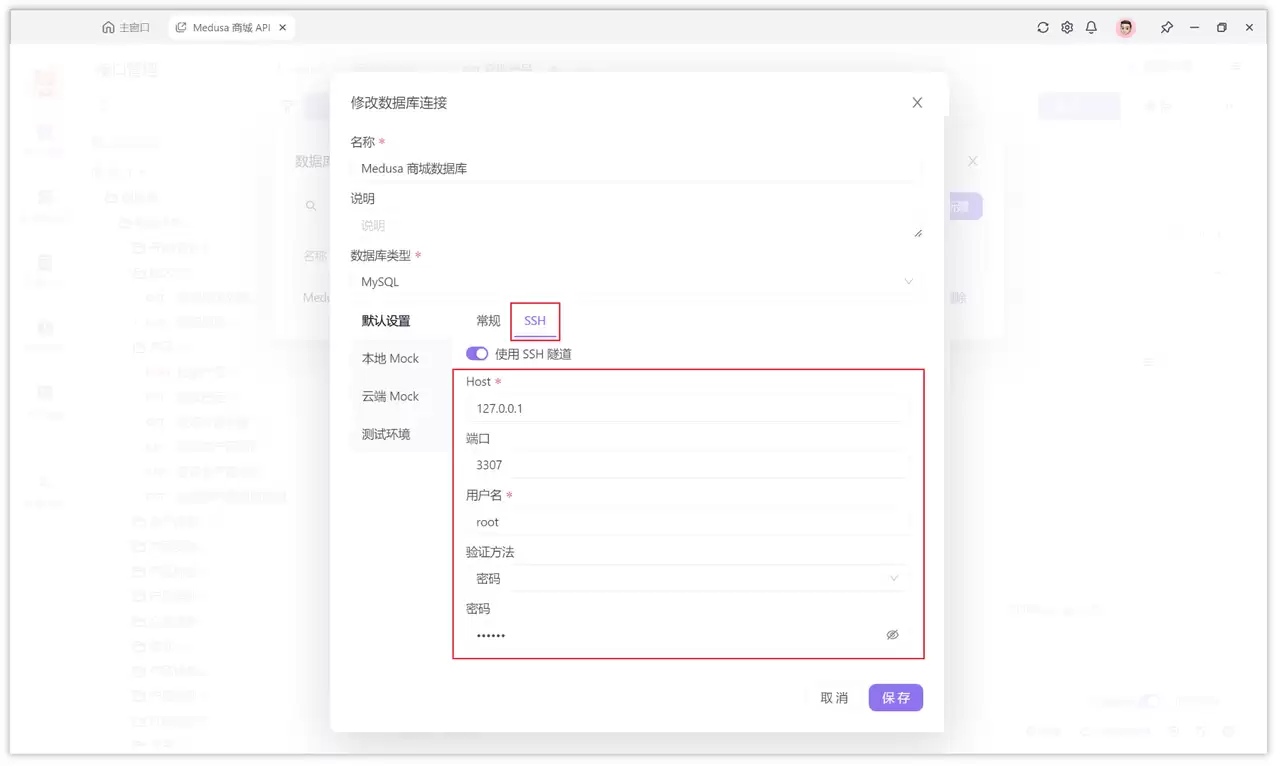Focus the 名称 input field
1280x766 pixels.
pos(636,169)
